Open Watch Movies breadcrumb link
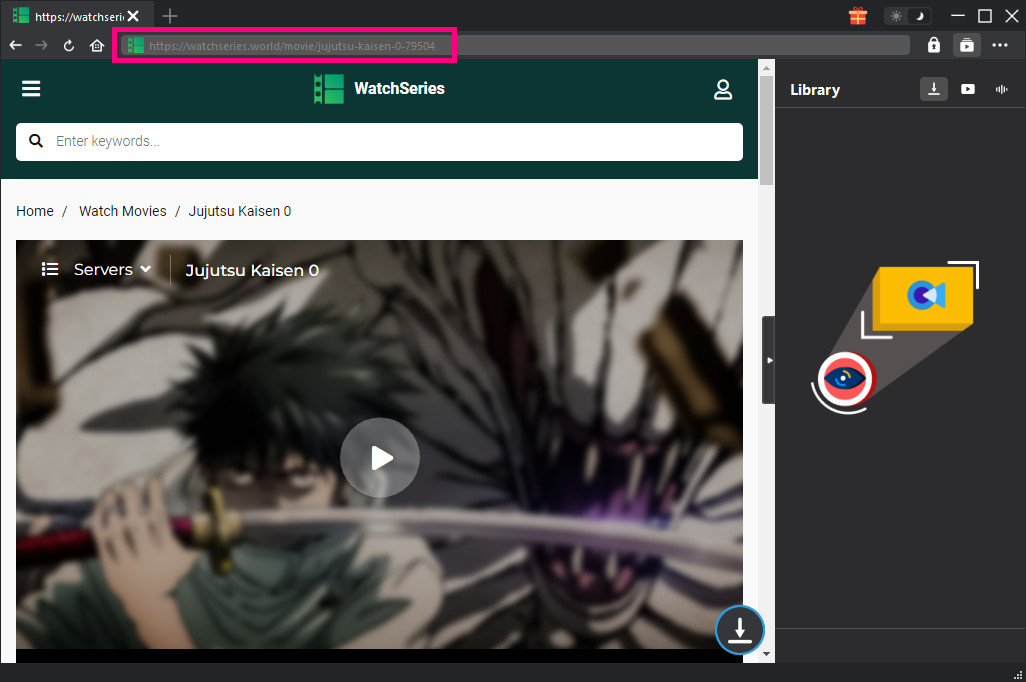 (x=123, y=211)
